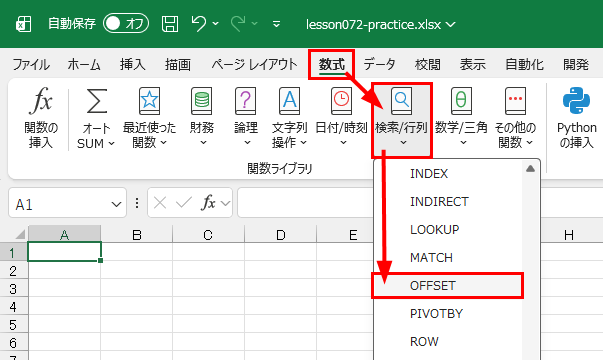The height and width of the screenshot is (360, 603).
Task: Select column A header
Action: click(64, 234)
